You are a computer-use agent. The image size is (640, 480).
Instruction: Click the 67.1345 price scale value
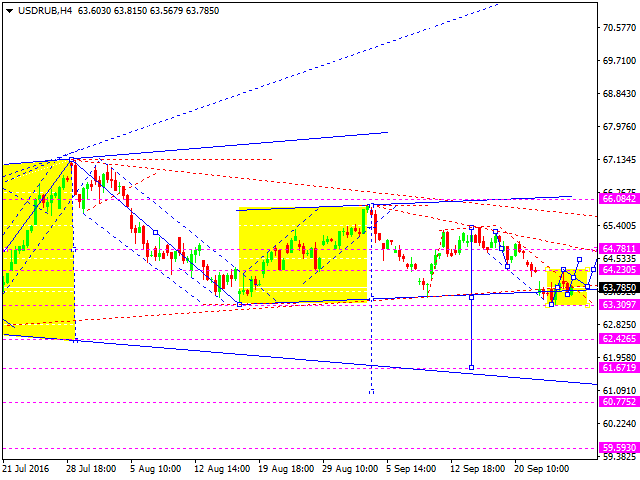click(x=619, y=160)
